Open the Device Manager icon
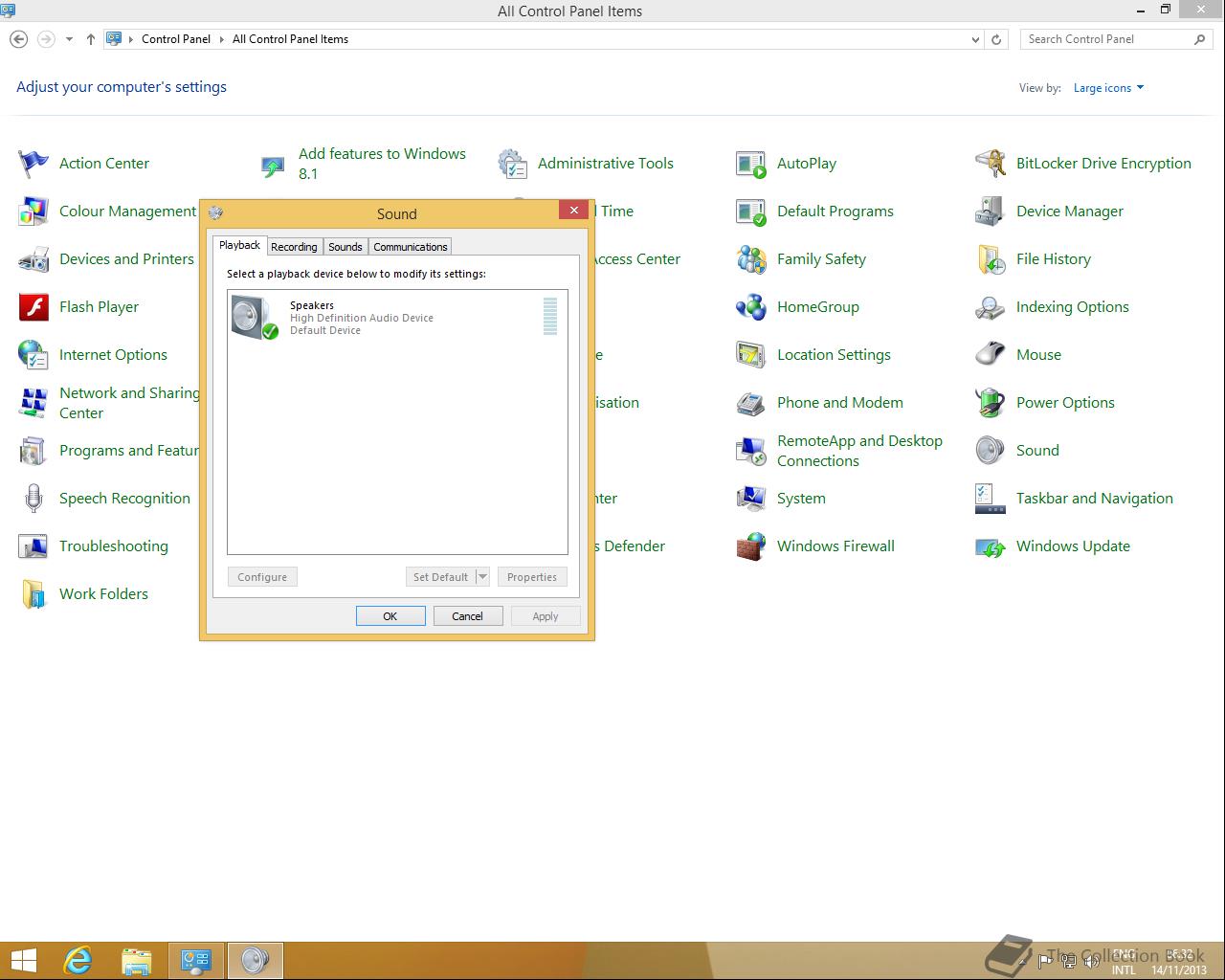Image resolution: width=1225 pixels, height=980 pixels. click(x=991, y=212)
